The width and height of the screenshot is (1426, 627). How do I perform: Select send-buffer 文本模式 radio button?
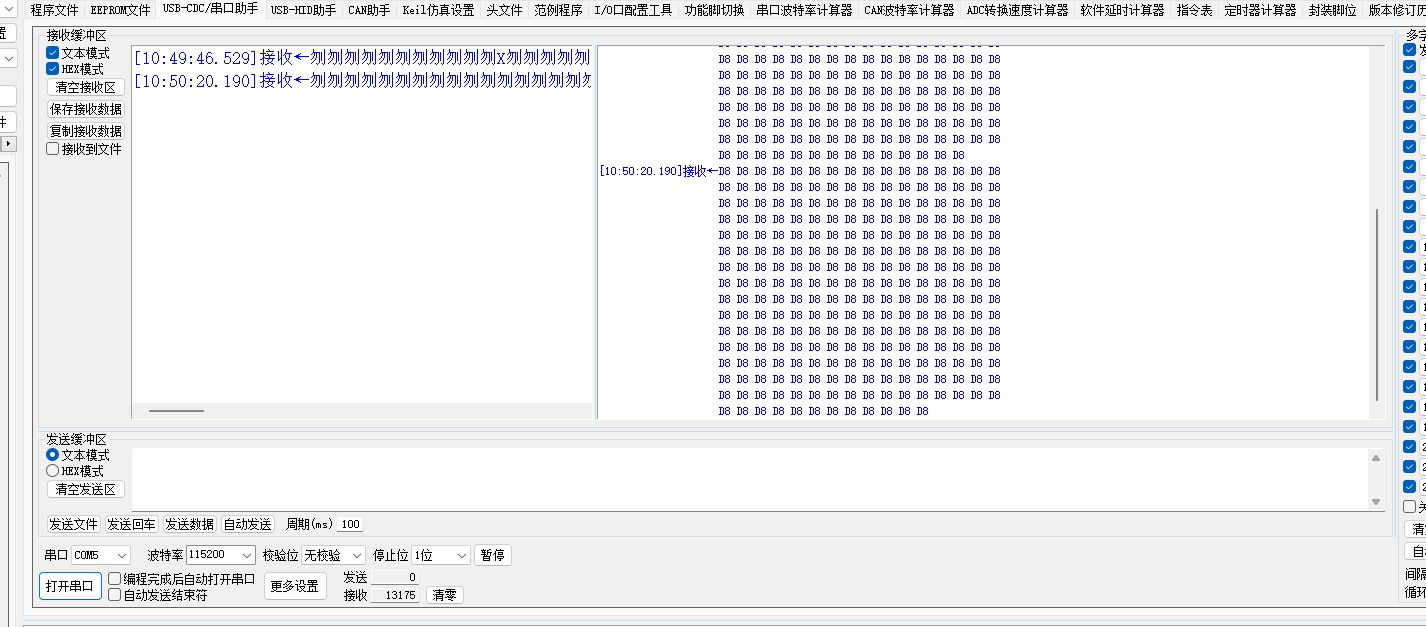coord(53,455)
